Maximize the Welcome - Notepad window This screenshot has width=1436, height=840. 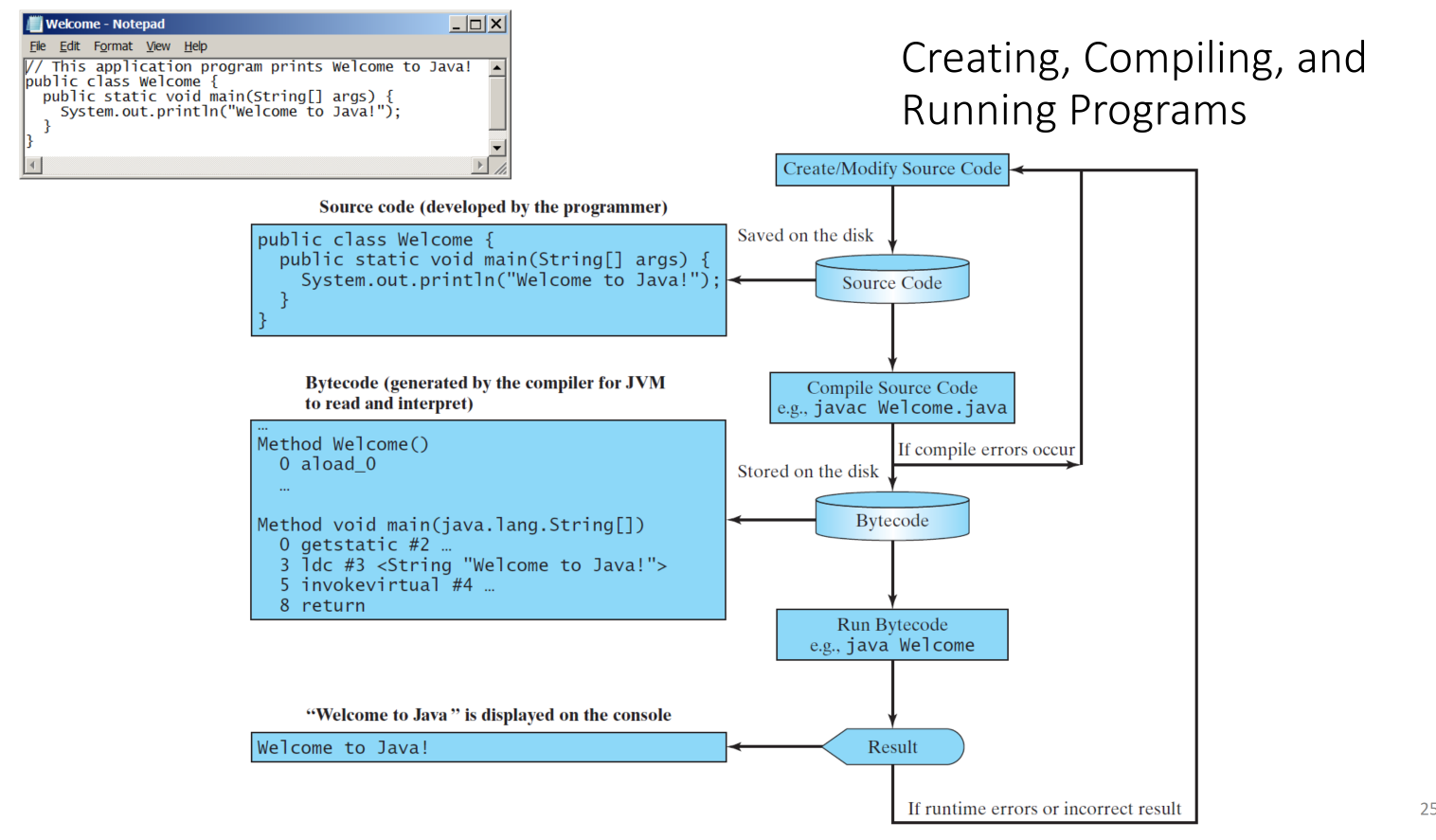pos(476,24)
